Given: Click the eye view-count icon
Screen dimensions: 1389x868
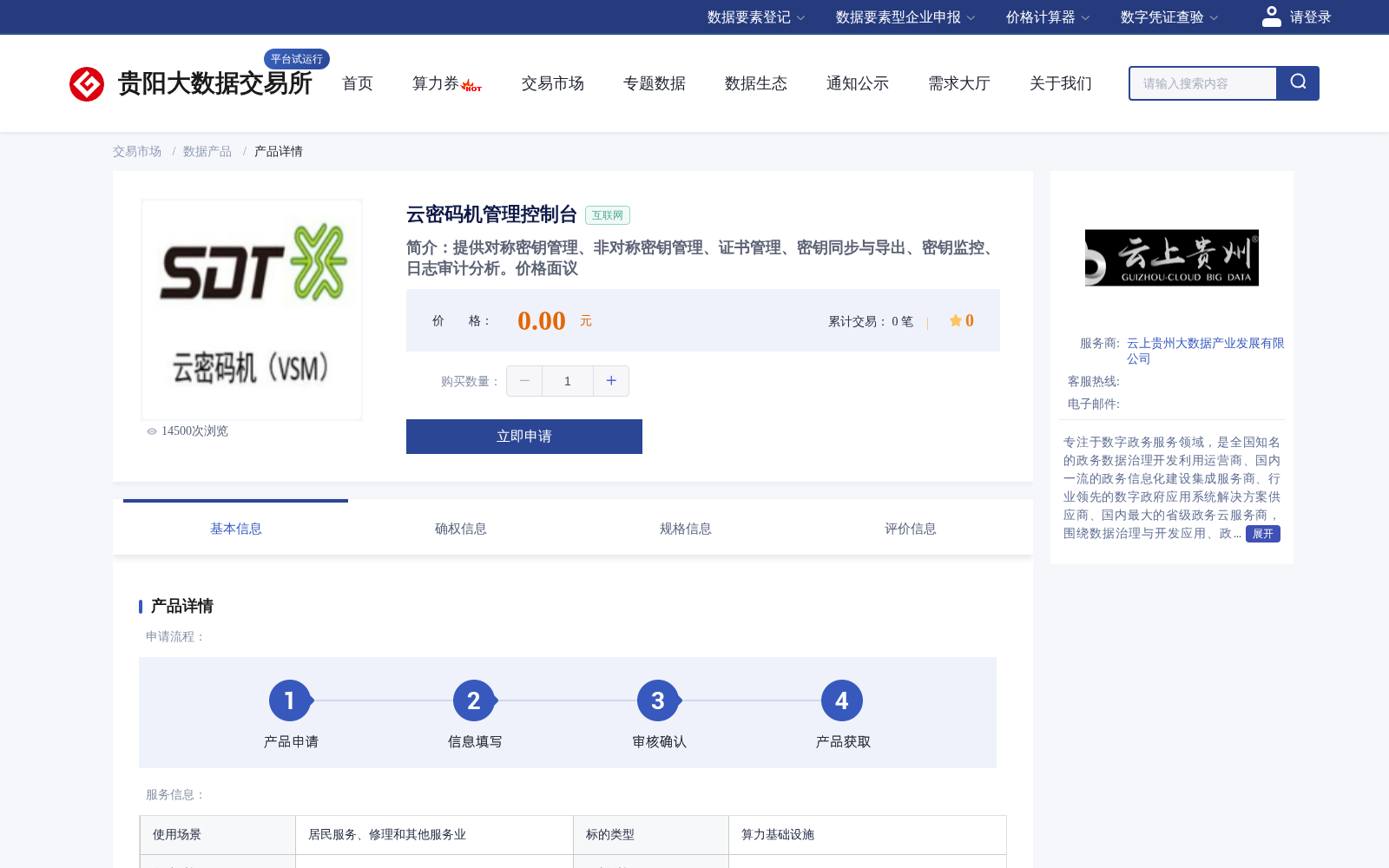Looking at the screenshot, I should point(152,431).
